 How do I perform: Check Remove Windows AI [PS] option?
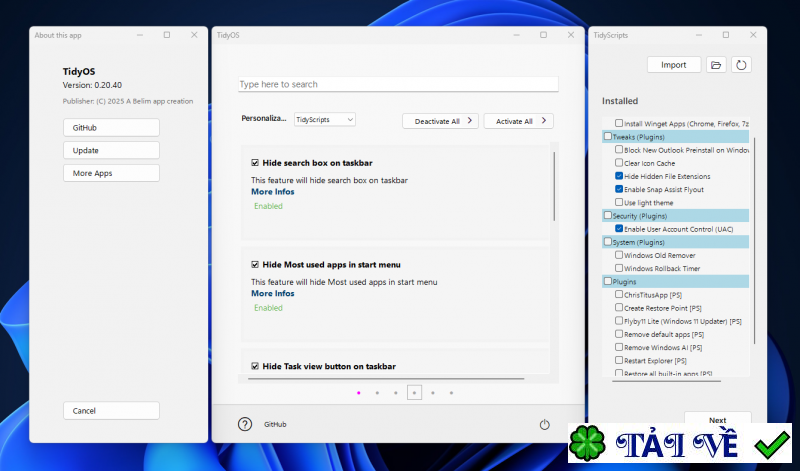tap(619, 347)
